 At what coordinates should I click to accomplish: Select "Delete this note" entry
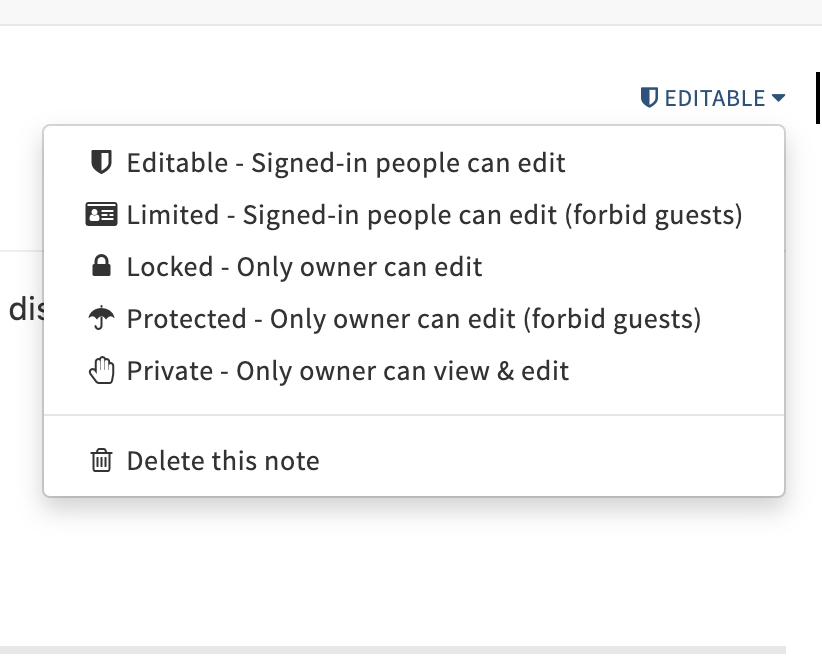pos(223,461)
